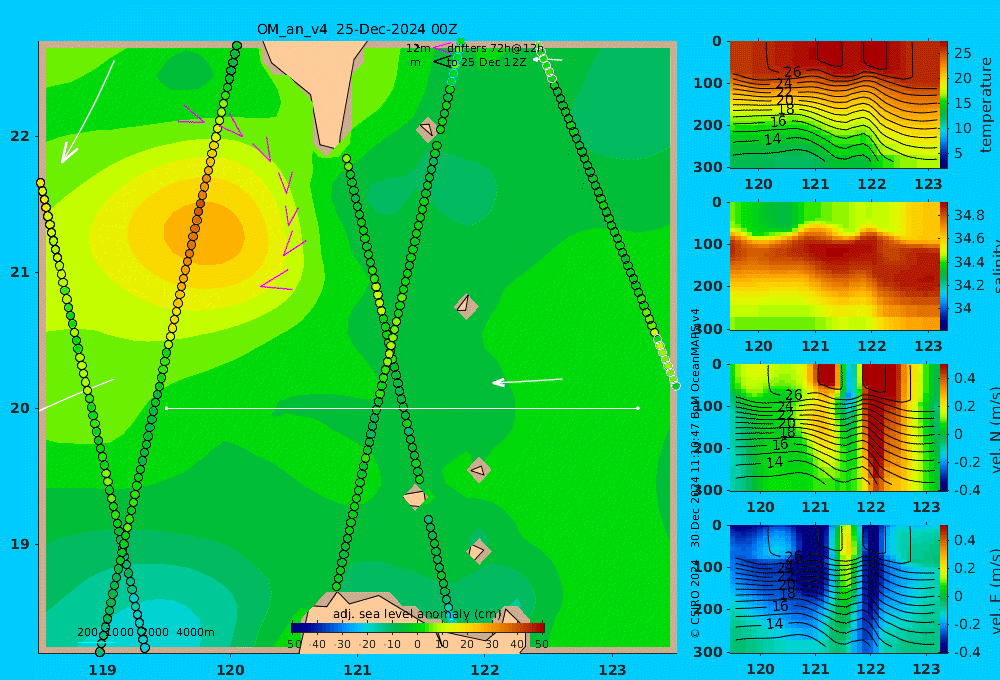The width and height of the screenshot is (1000, 680).
Task: Click the island diamond near 20.75°N
Action: 466,306
